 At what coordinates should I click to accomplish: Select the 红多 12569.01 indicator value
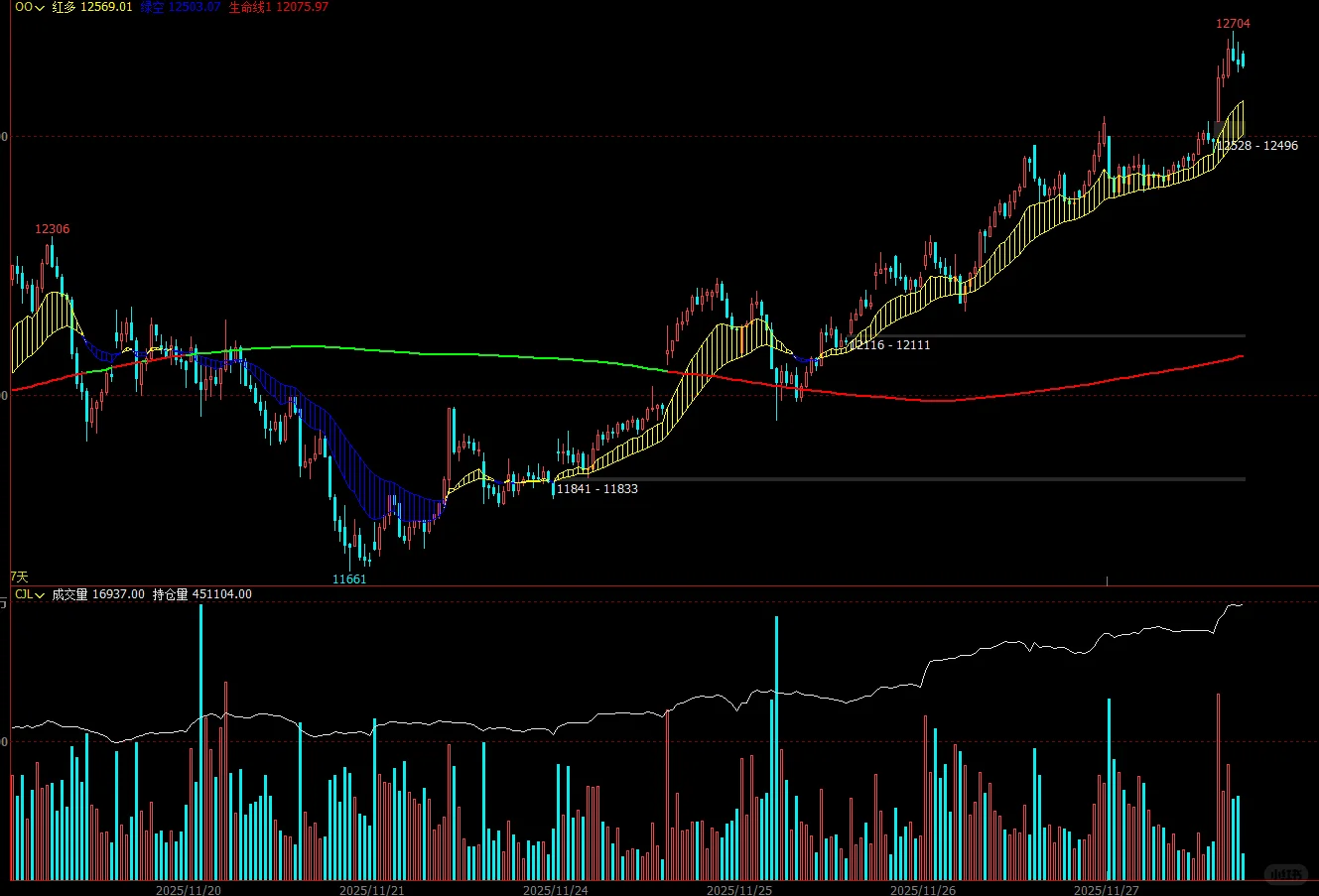(x=92, y=7)
